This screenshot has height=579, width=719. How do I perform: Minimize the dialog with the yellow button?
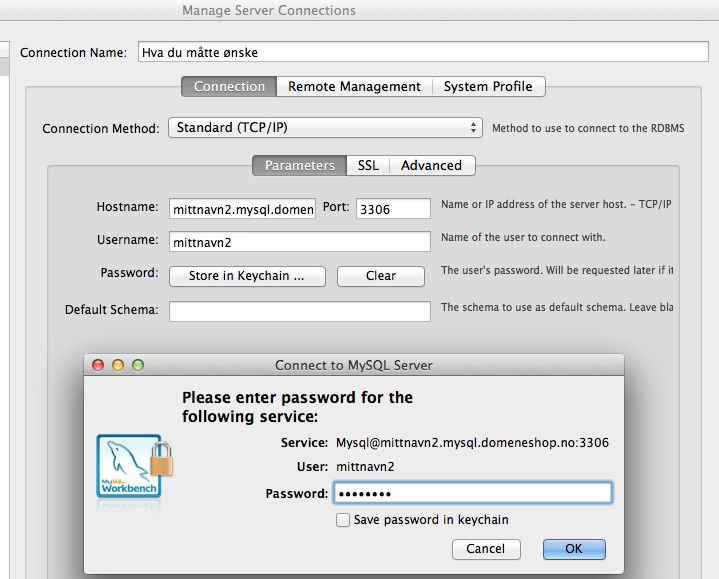click(118, 365)
